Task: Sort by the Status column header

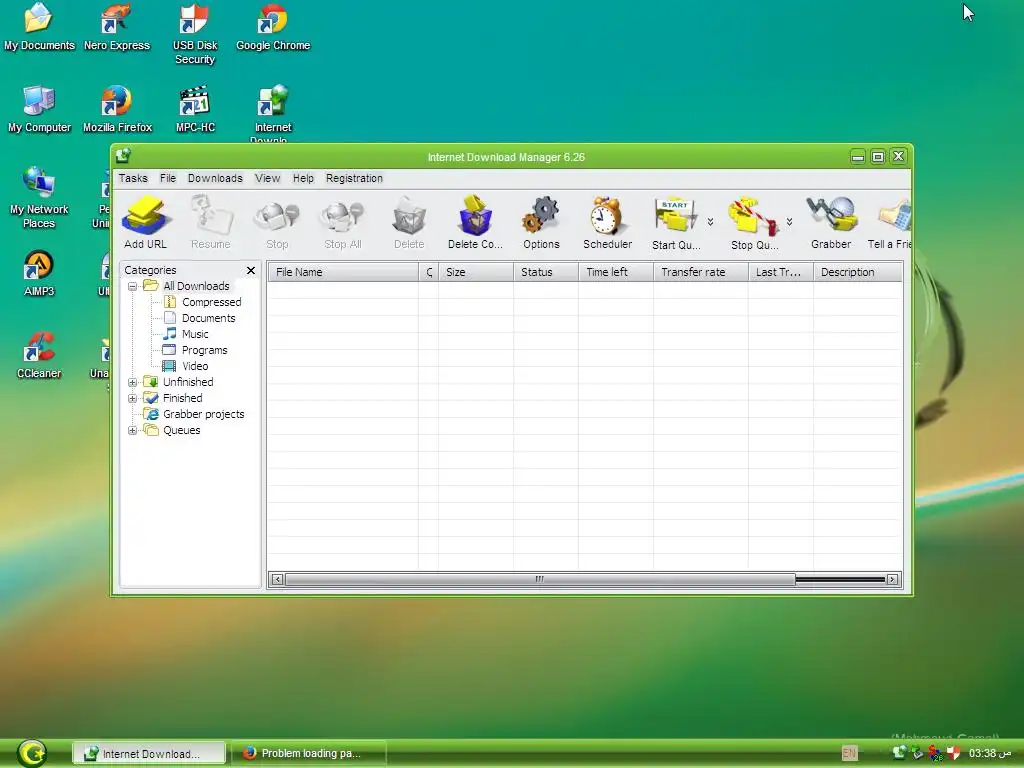Action: point(545,272)
